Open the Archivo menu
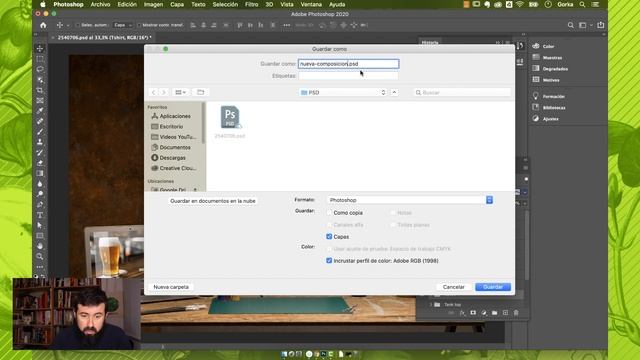640x360 pixels. point(100,4)
